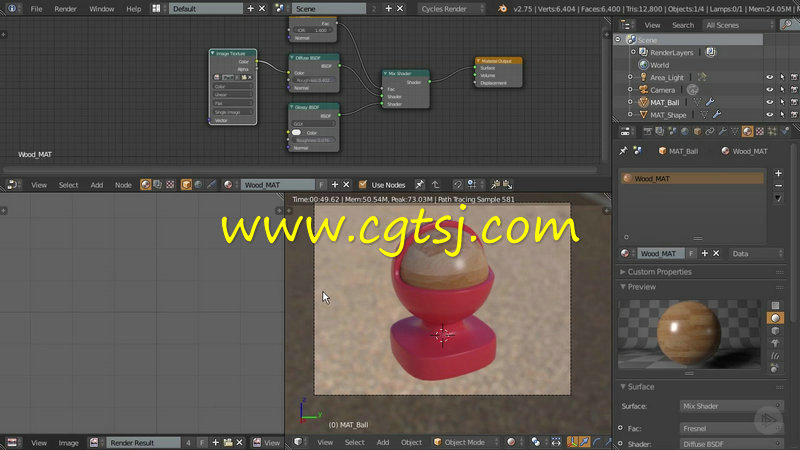Open the Data link dropdown
This screenshot has width=800, height=450.
coord(756,254)
